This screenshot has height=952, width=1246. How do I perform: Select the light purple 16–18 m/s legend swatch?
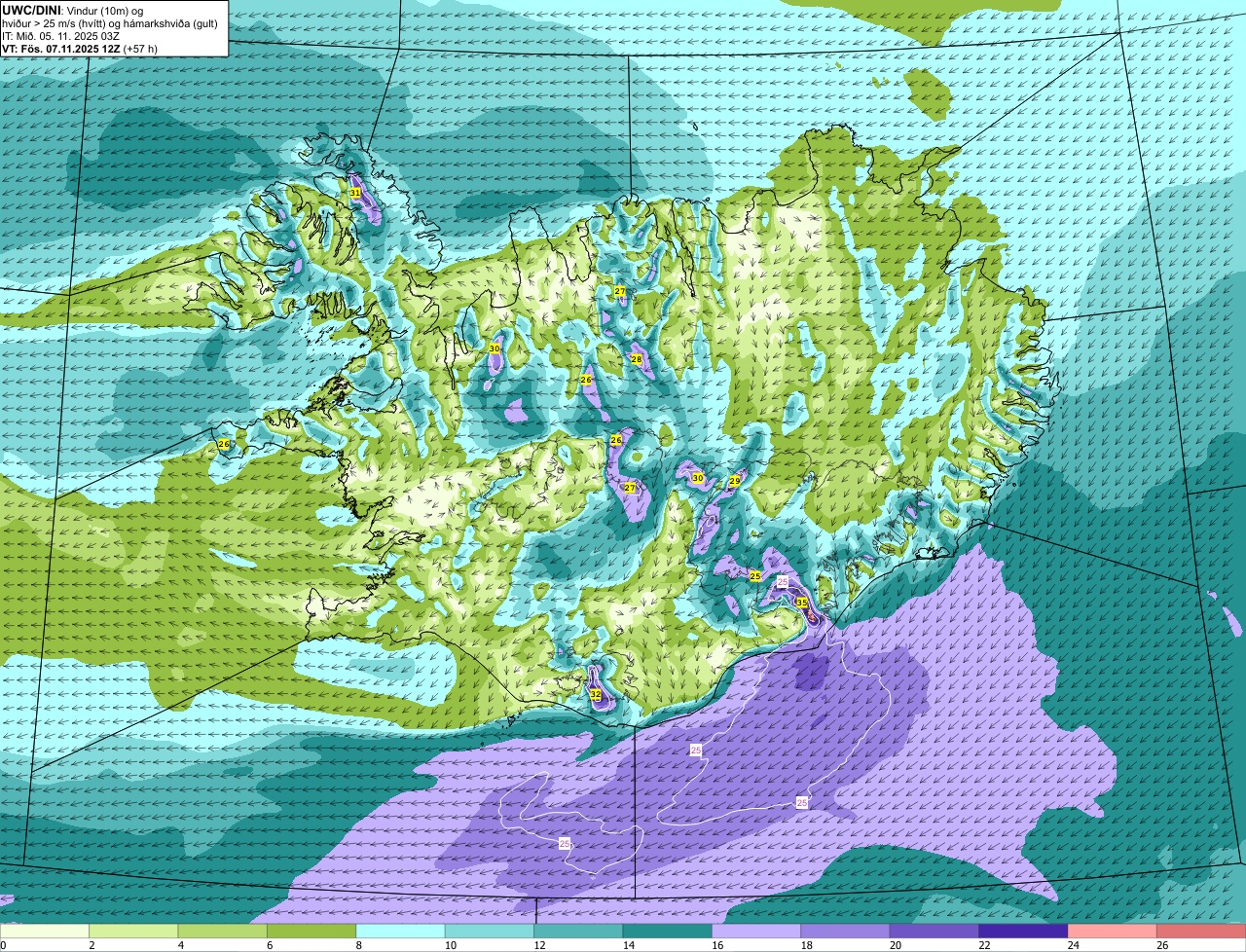click(756, 931)
